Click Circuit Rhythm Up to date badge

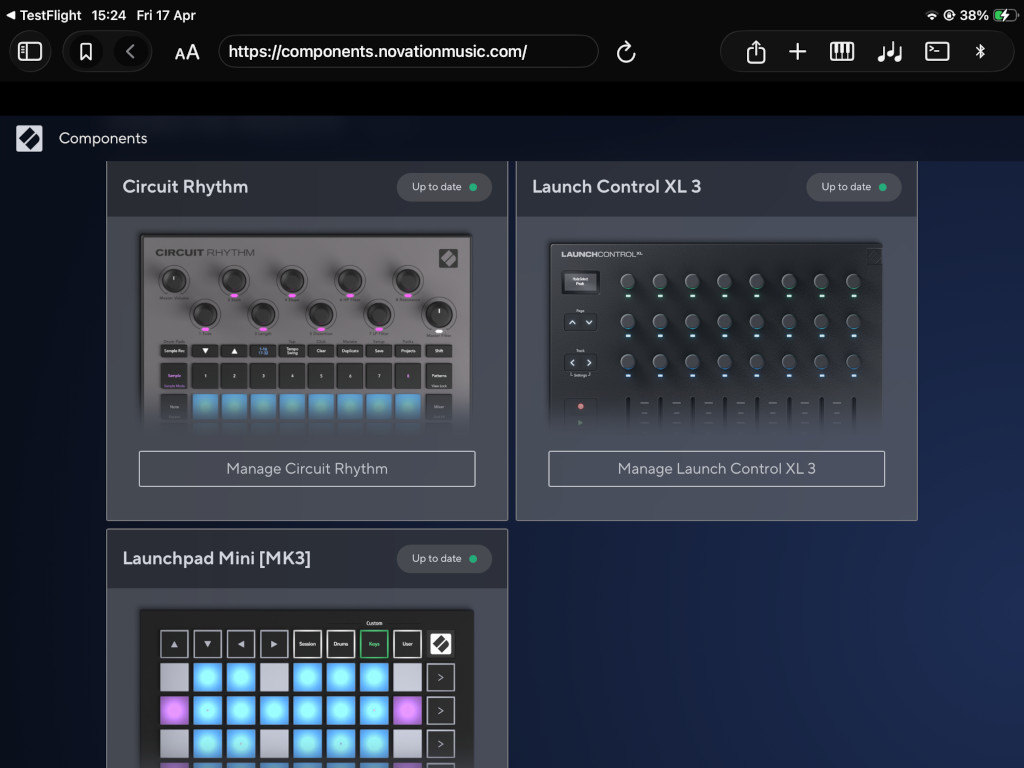444,187
